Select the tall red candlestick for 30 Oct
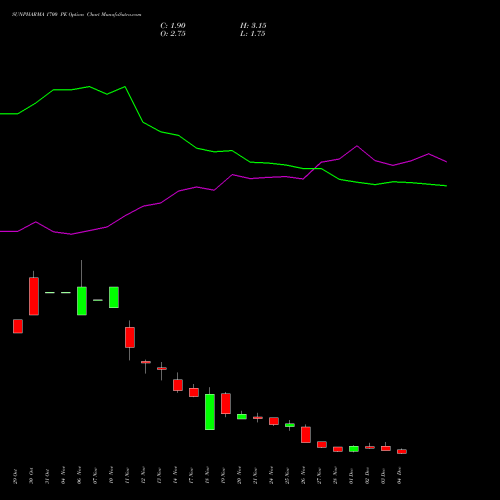The image size is (500, 500). pyautogui.click(x=34, y=296)
